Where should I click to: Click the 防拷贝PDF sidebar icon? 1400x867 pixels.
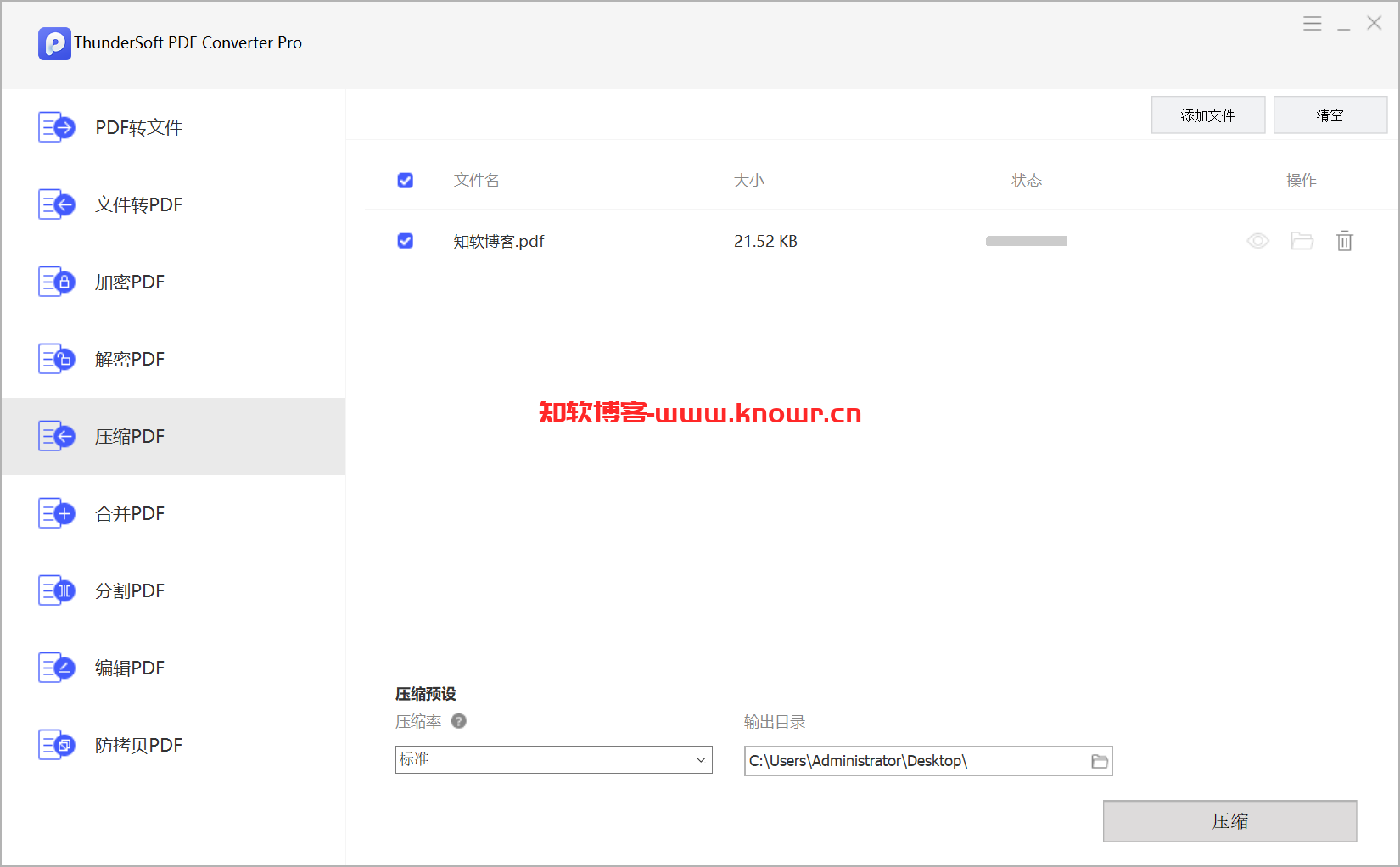pos(57,745)
